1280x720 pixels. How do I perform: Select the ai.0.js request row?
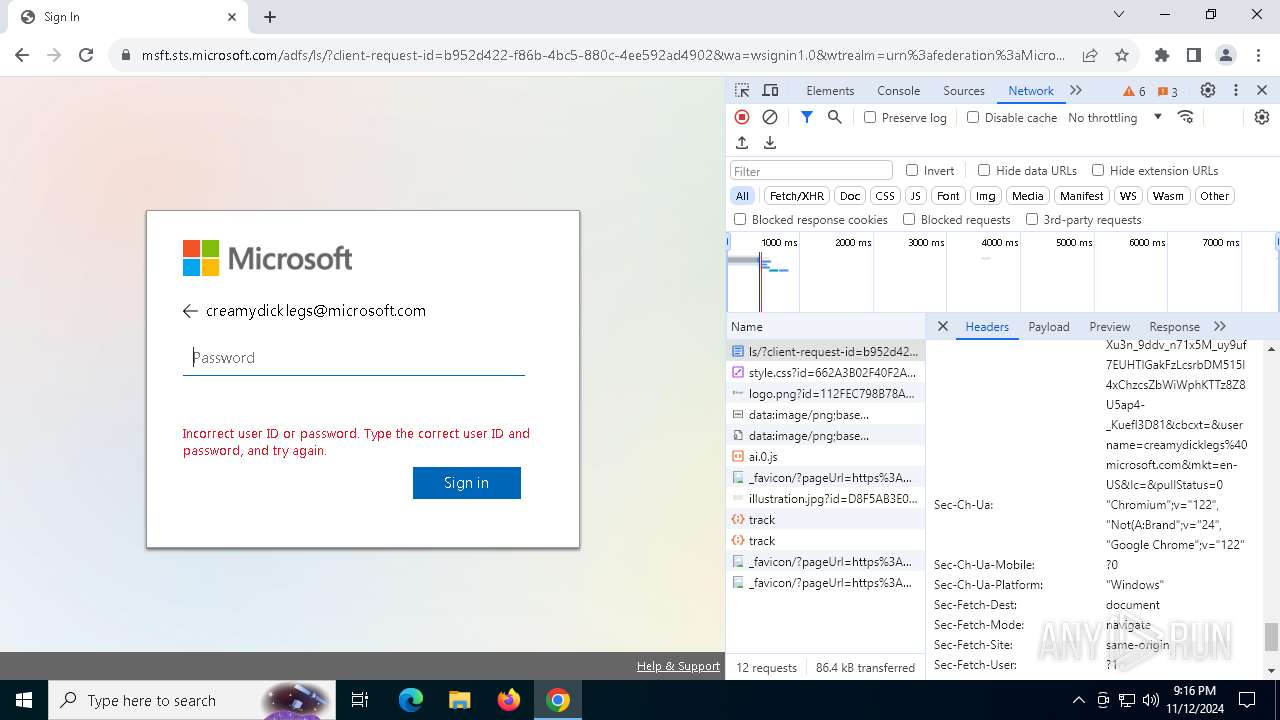click(826, 456)
